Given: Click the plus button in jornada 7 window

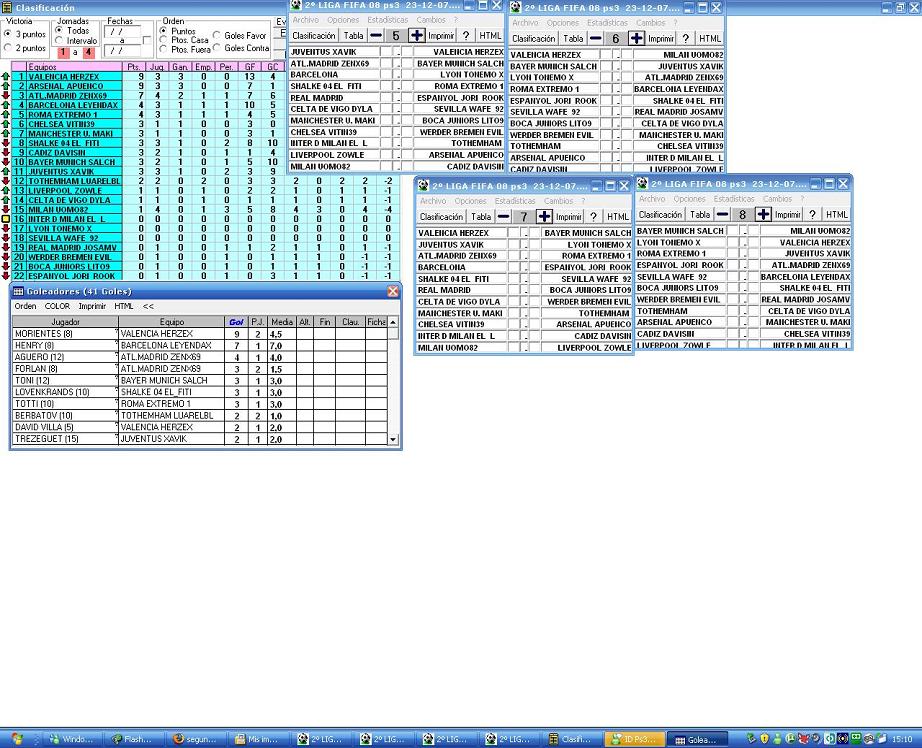Looking at the screenshot, I should (x=544, y=216).
